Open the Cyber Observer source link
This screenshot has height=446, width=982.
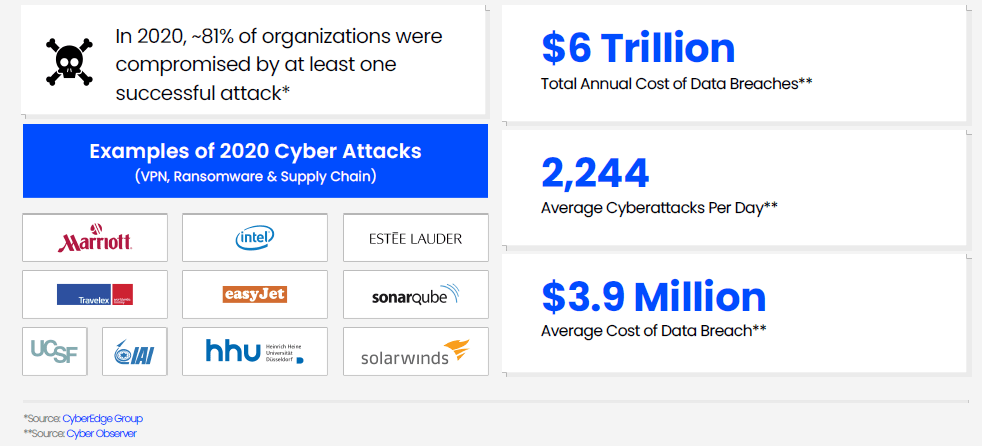coord(101,433)
